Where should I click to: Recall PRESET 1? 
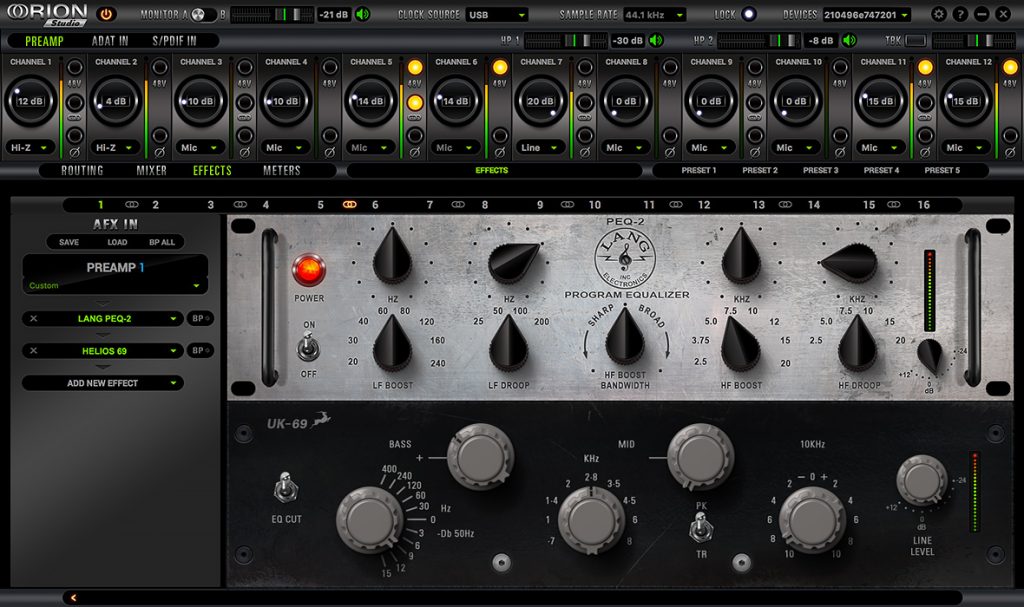click(x=699, y=170)
